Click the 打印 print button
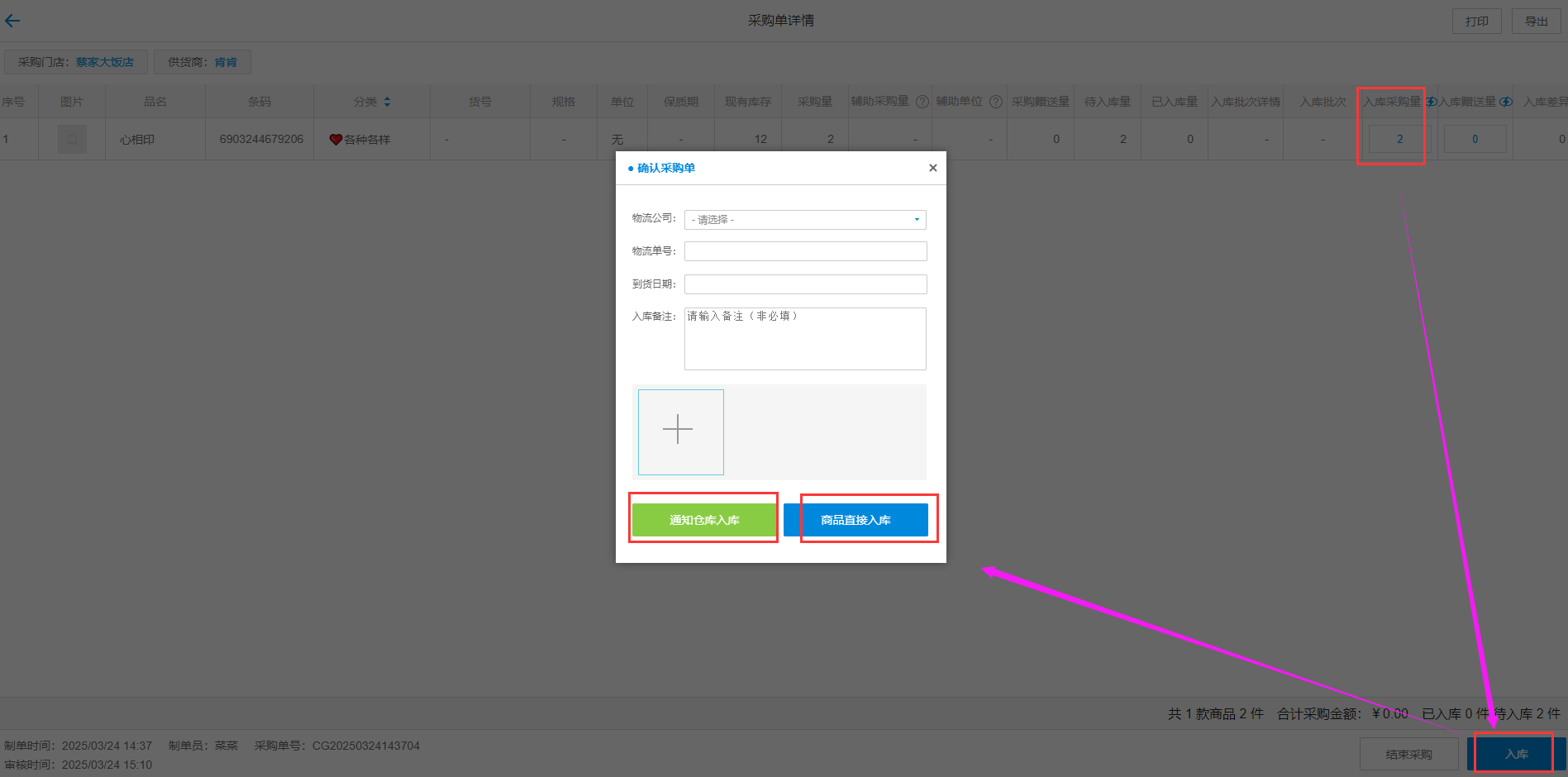The width and height of the screenshot is (1568, 777). coord(1476,21)
